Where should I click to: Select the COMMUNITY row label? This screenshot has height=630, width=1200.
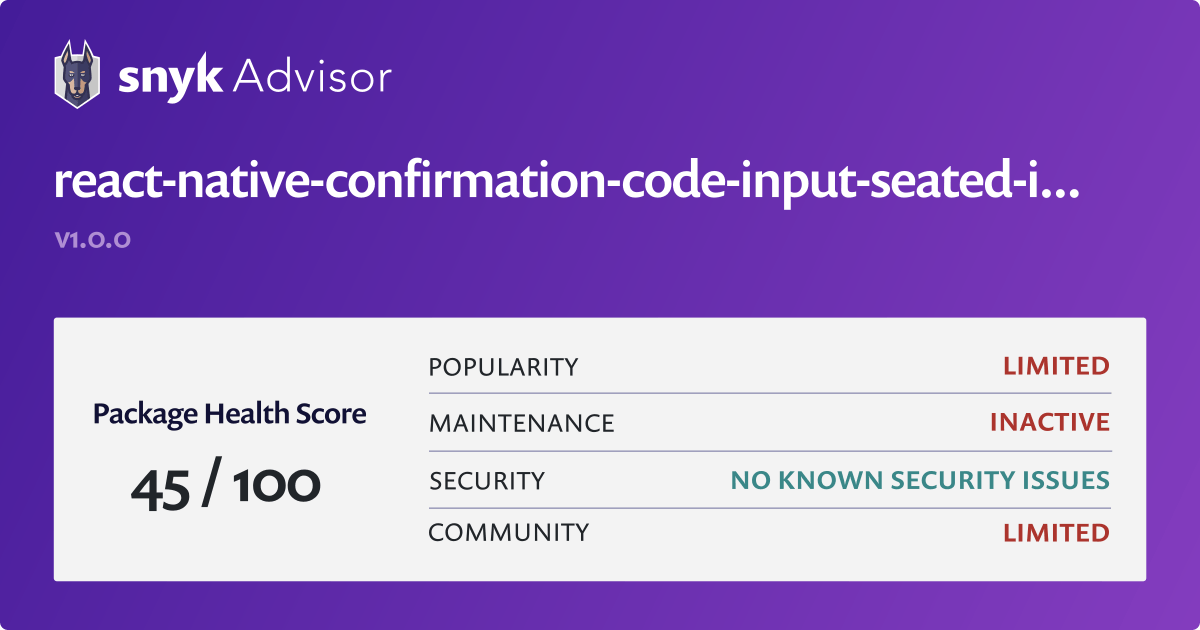[x=509, y=533]
